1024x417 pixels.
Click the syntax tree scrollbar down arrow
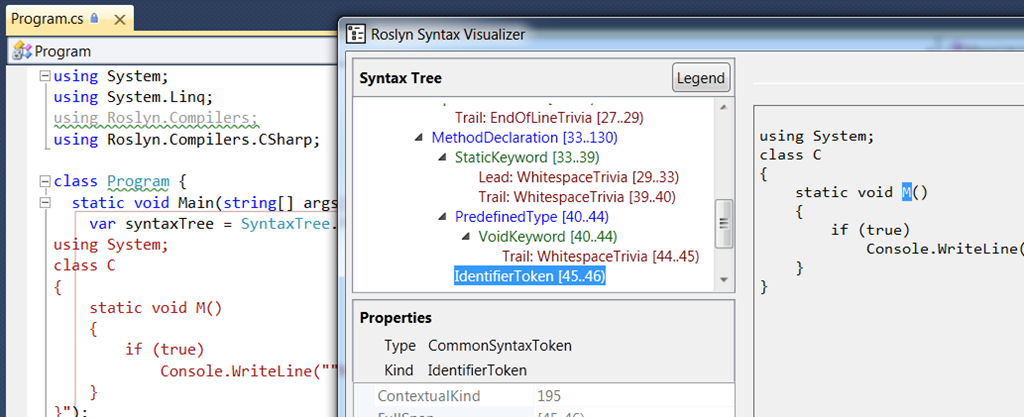pyautogui.click(x=723, y=281)
